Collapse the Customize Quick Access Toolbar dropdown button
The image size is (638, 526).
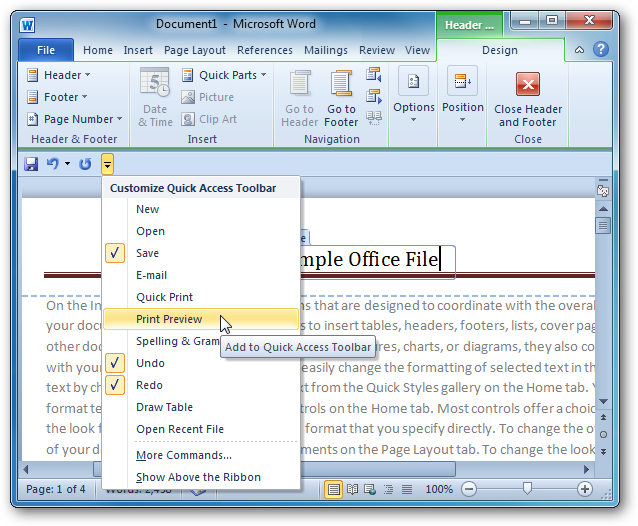[x=107, y=164]
